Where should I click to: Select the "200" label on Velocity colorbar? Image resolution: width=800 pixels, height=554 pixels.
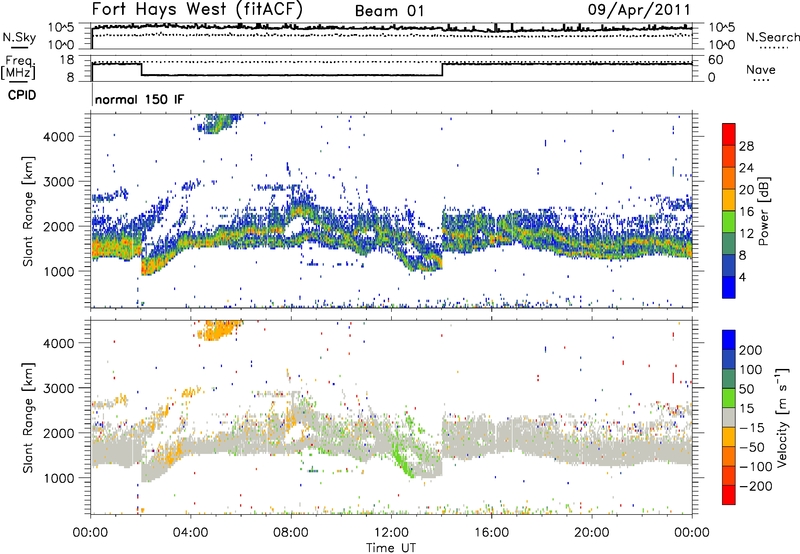(x=751, y=350)
